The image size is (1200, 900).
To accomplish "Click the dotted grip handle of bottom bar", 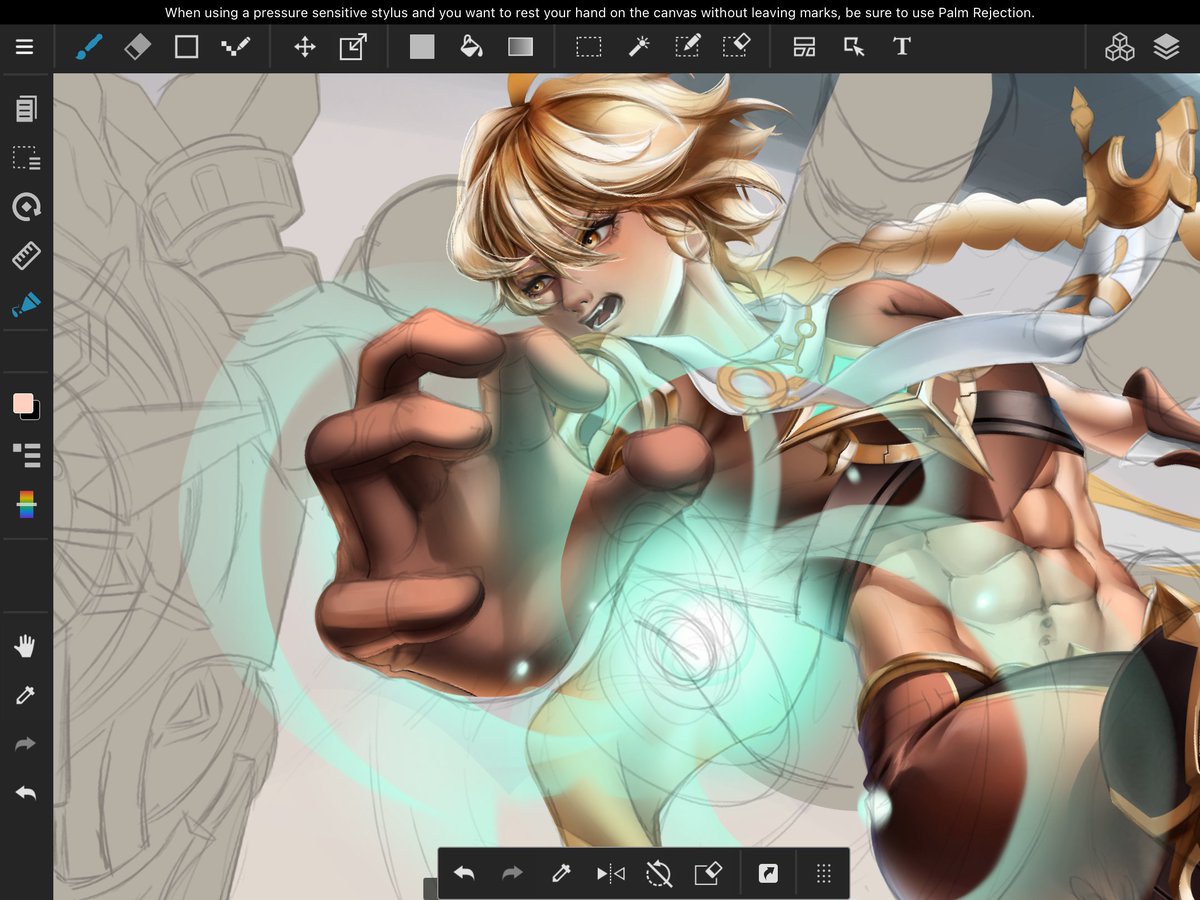I will (824, 874).
